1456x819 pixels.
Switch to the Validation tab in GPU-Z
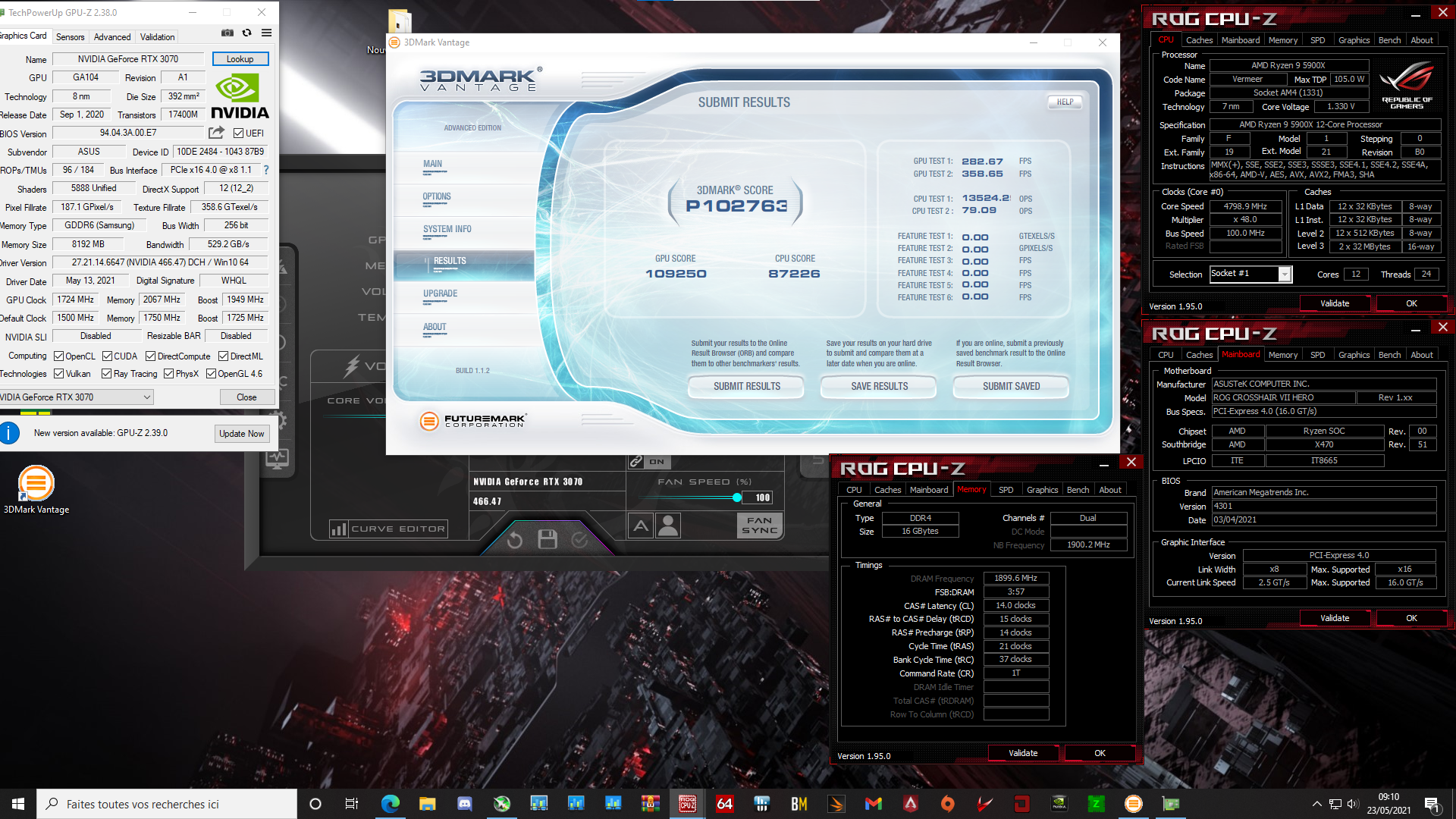157,37
